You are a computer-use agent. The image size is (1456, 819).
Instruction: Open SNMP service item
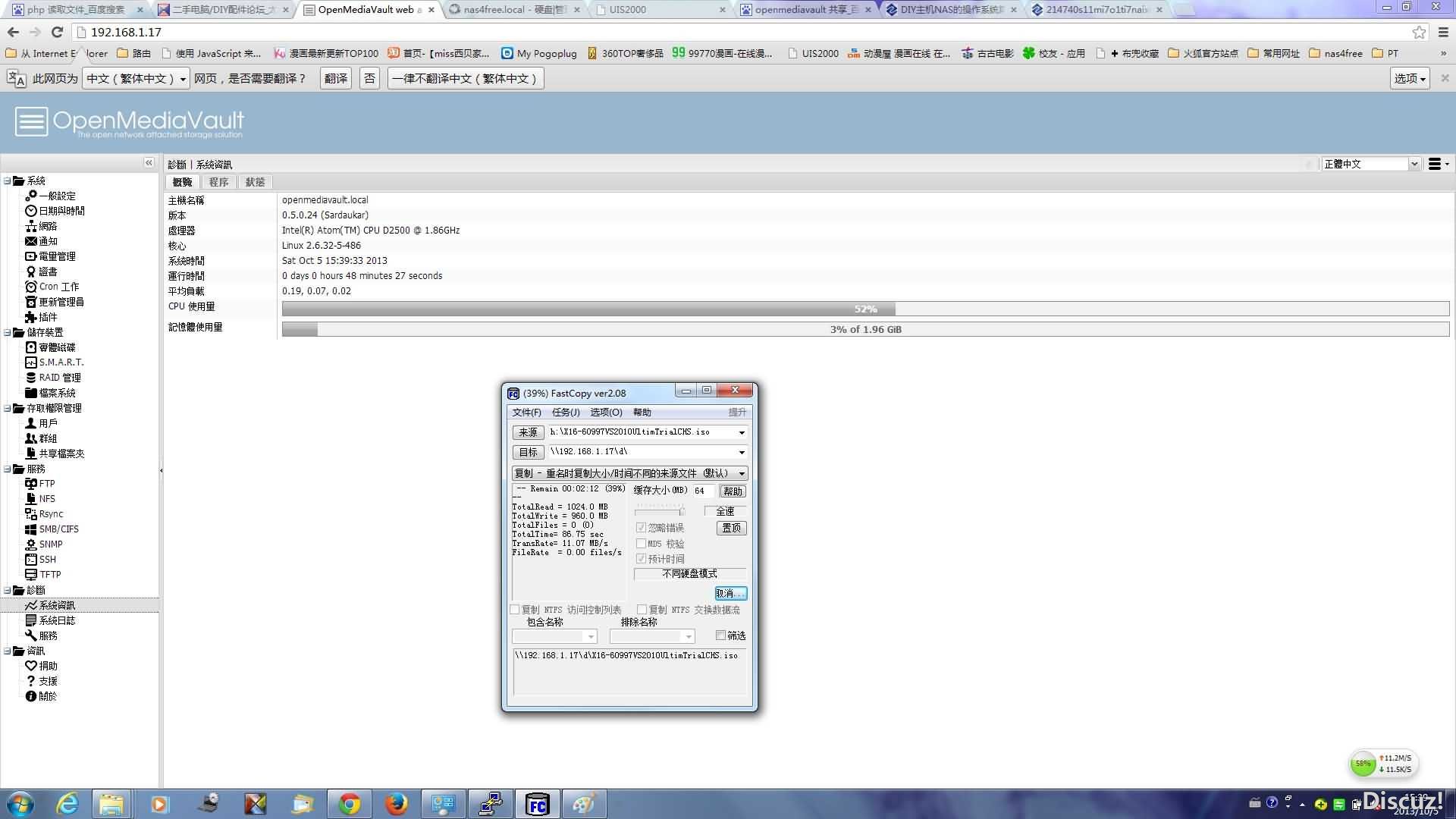coord(44,544)
